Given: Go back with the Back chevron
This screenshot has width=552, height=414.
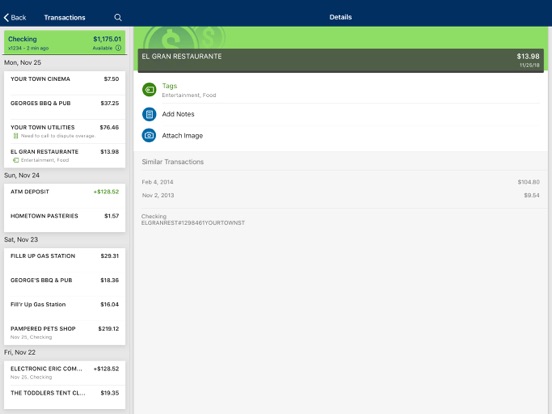Looking at the screenshot, I should tap(15, 18).
